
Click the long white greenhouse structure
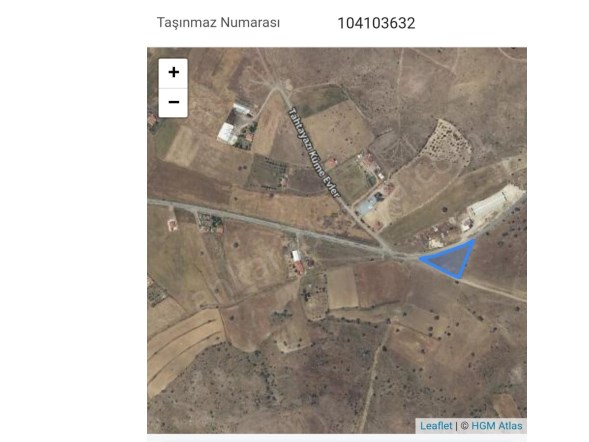tap(492, 203)
